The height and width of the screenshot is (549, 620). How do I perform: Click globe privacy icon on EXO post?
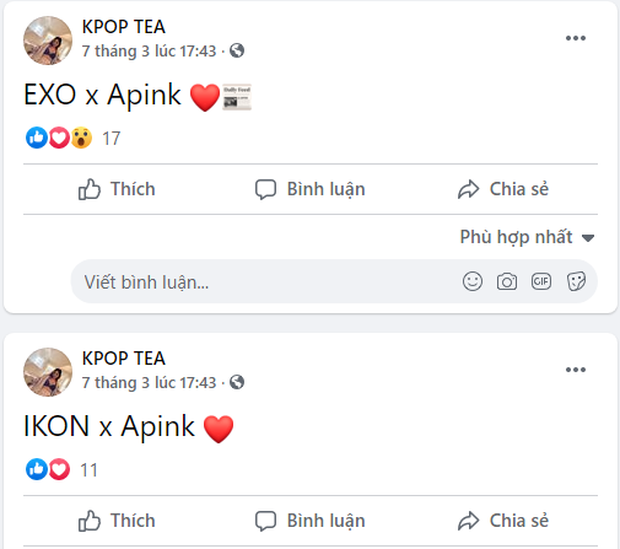237,50
